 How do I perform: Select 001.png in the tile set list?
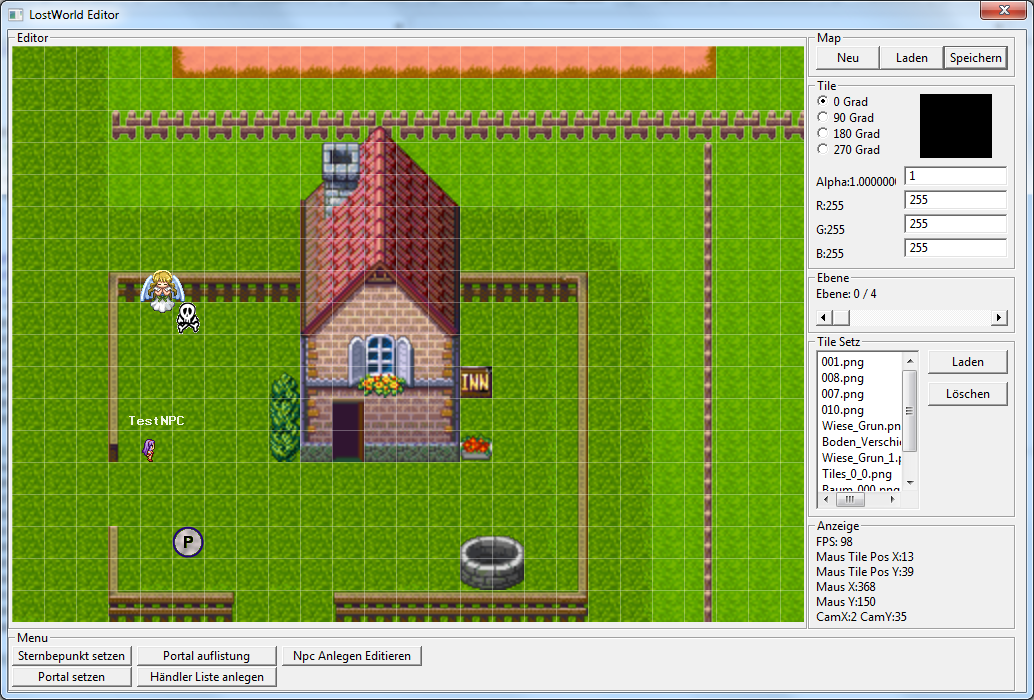pos(843,362)
